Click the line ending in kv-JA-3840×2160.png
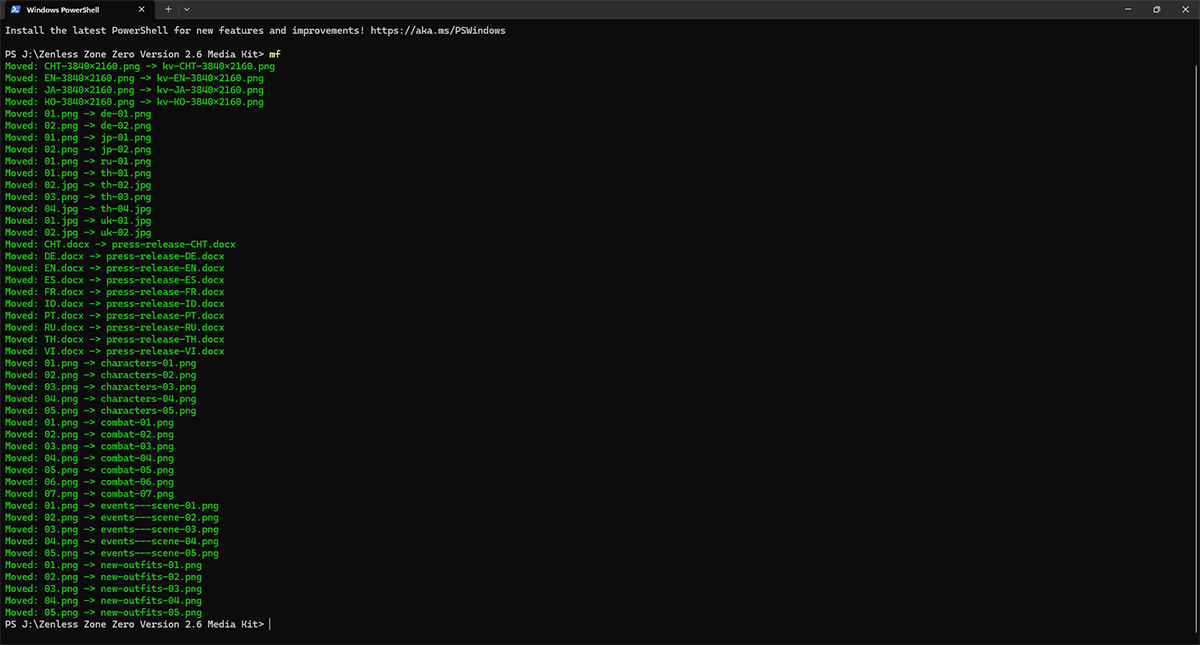The image size is (1200, 645). [134, 90]
